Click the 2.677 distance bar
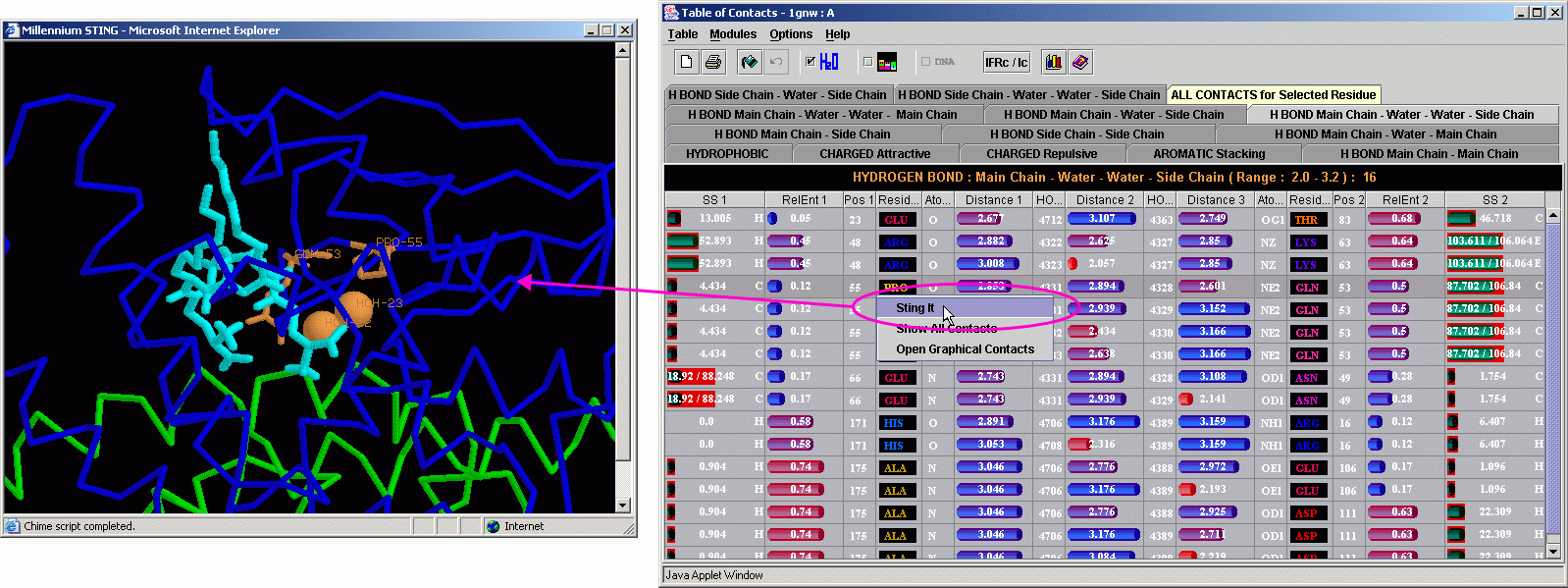 pyautogui.click(x=981, y=219)
